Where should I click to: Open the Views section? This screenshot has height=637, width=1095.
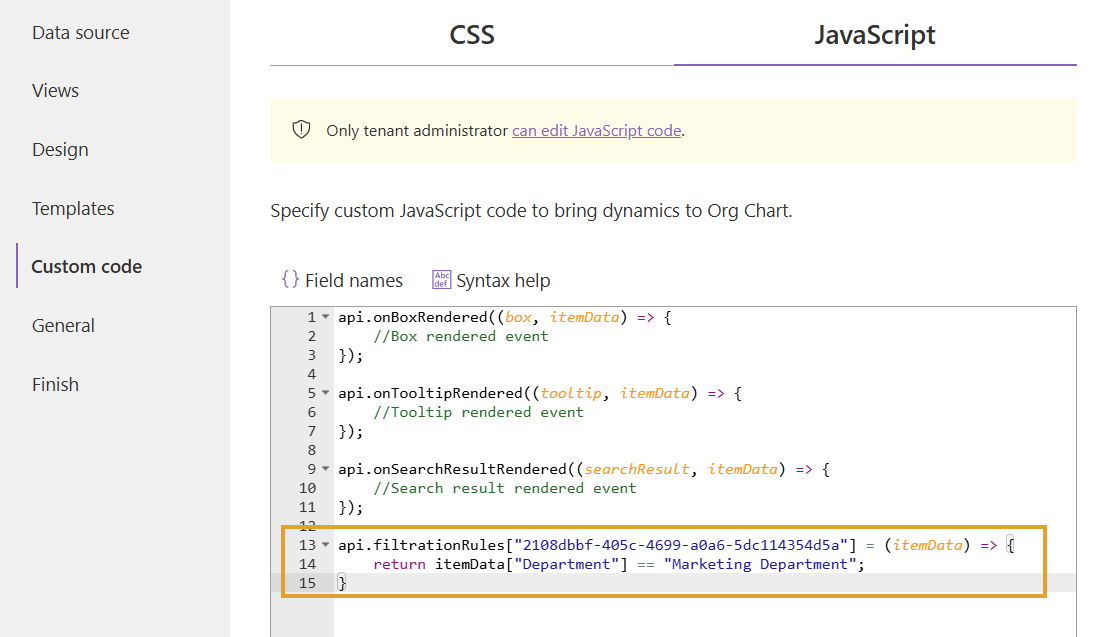[55, 91]
